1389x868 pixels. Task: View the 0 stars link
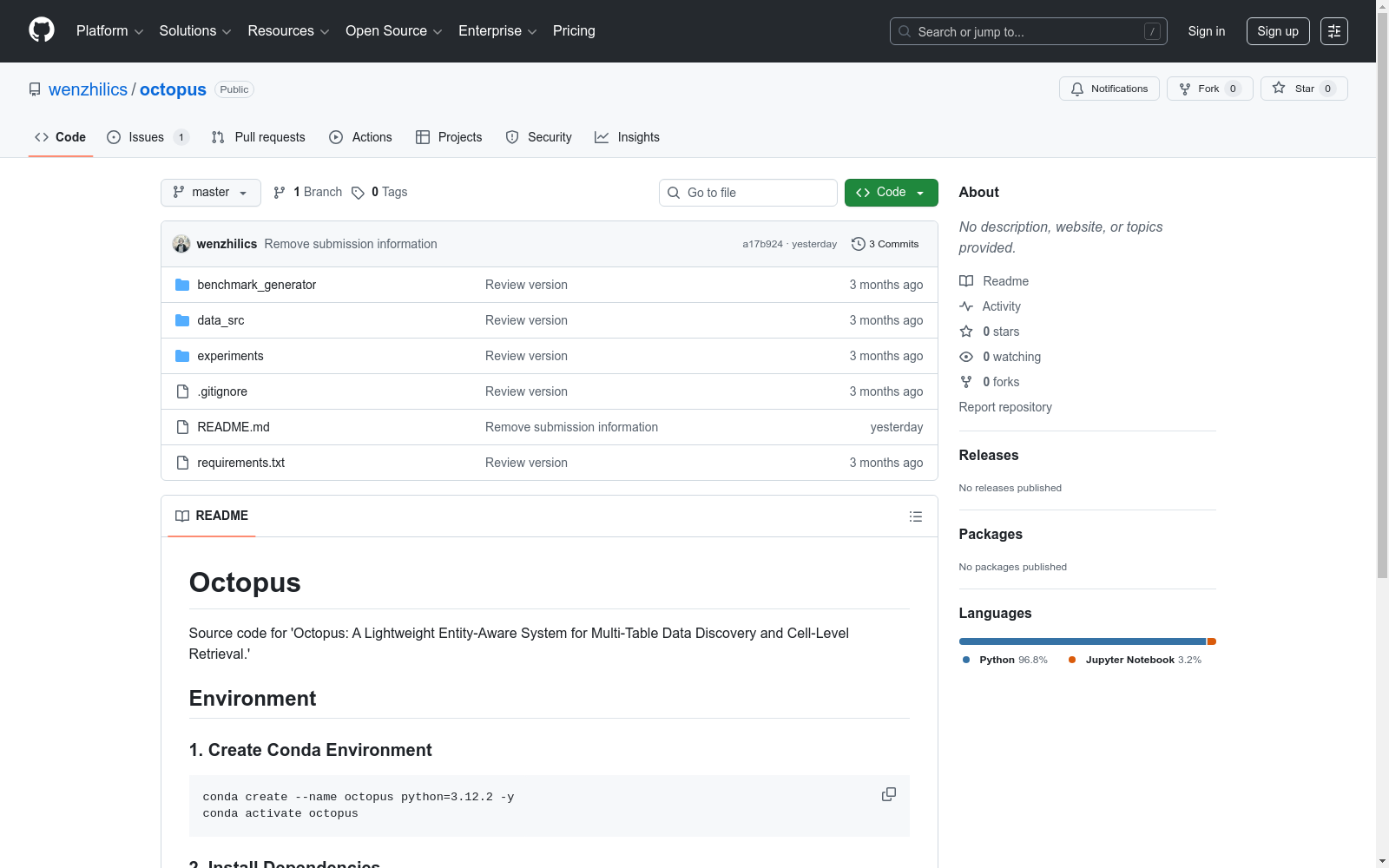990,332
